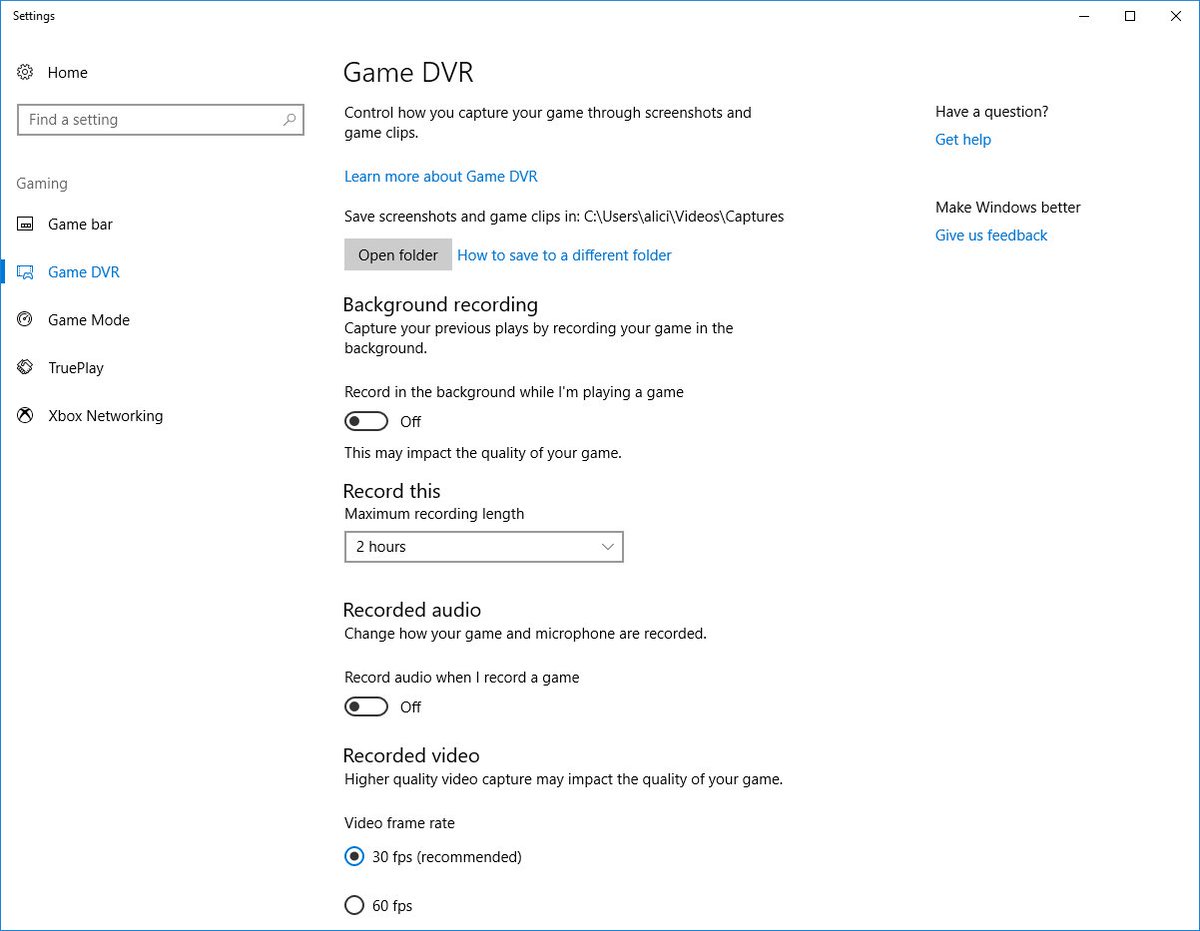Click the captures path C:\Users\alici\Videos\Captures
Image resolution: width=1200 pixels, height=931 pixels.
point(684,216)
